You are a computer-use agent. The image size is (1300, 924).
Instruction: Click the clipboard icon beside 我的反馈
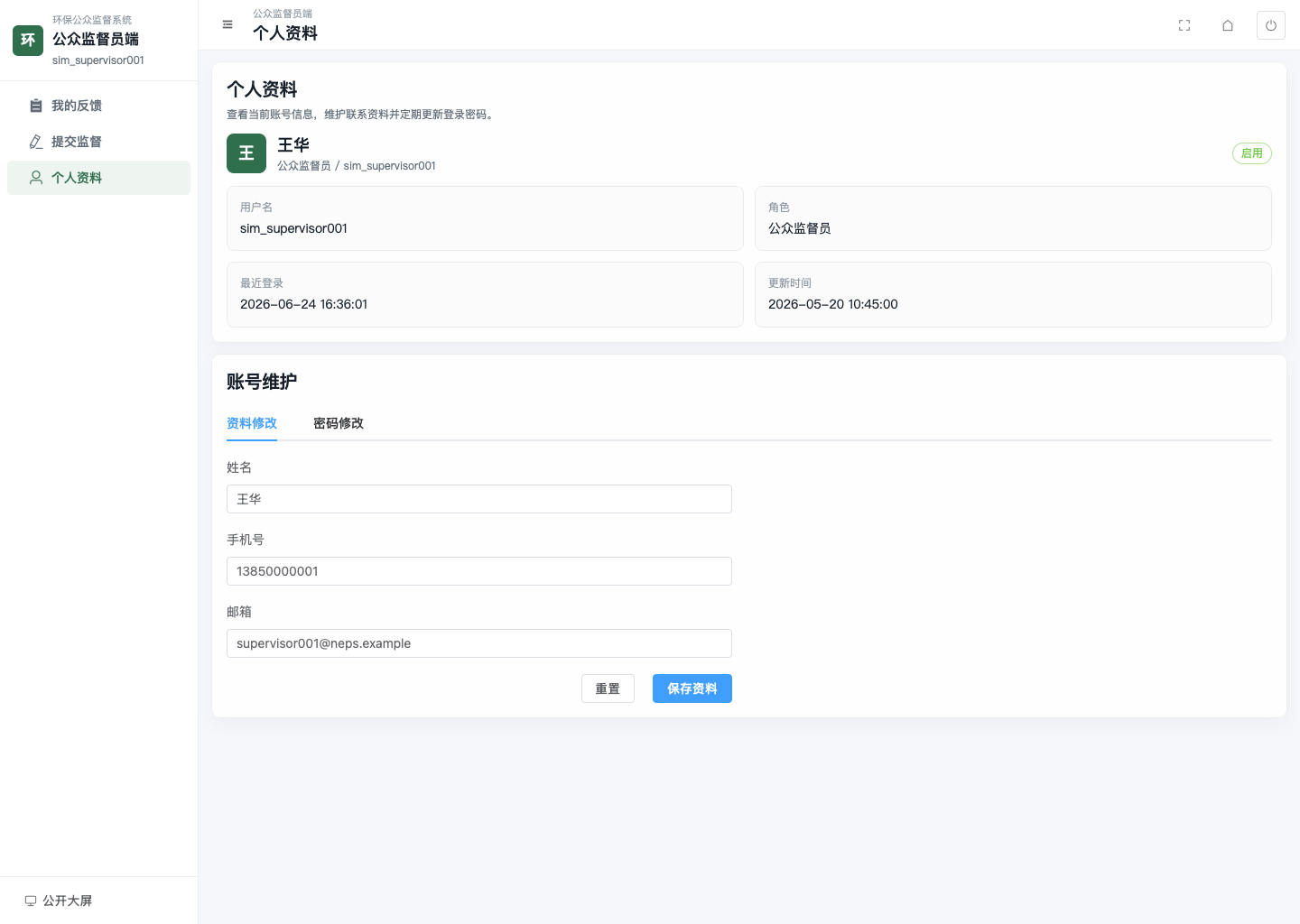coord(36,106)
